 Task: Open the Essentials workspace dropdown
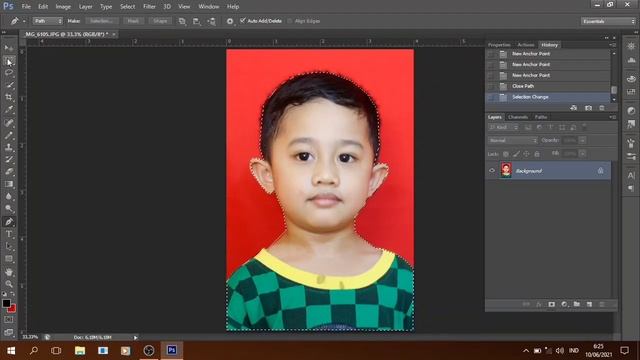[x=608, y=21]
